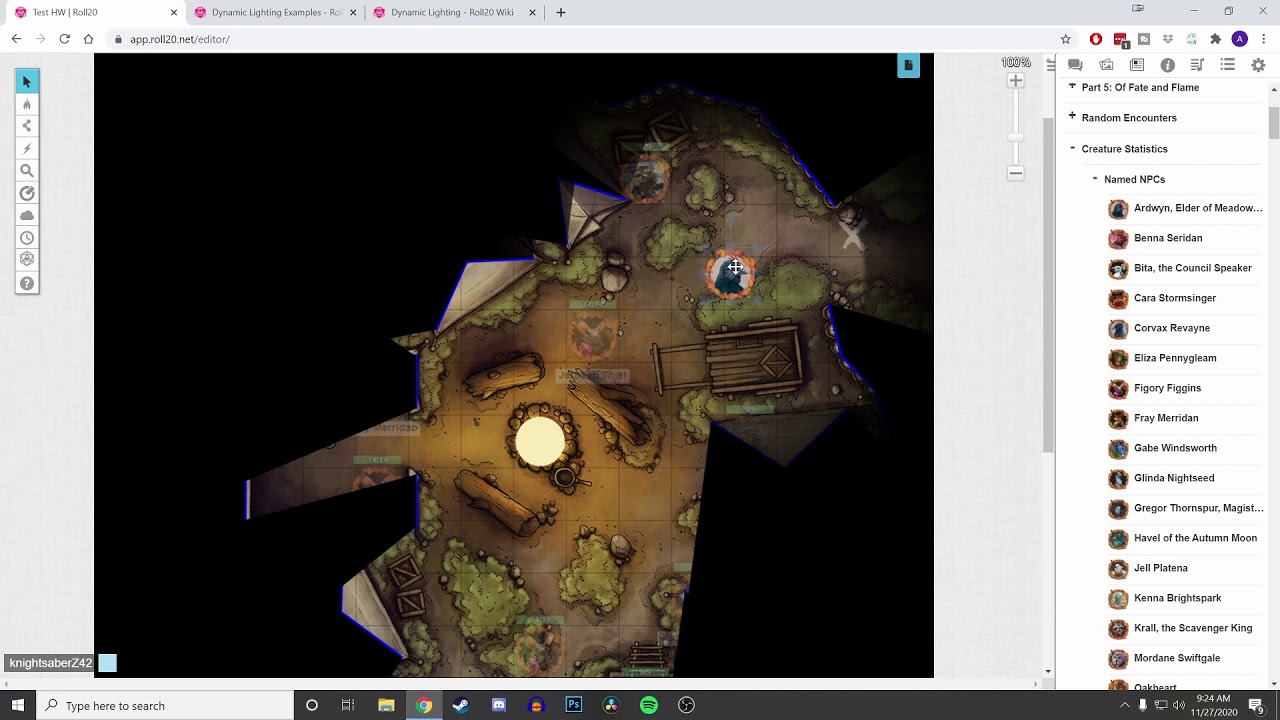Select Cara Stormsinger in journal
The height and width of the screenshot is (720, 1280).
(1175, 298)
